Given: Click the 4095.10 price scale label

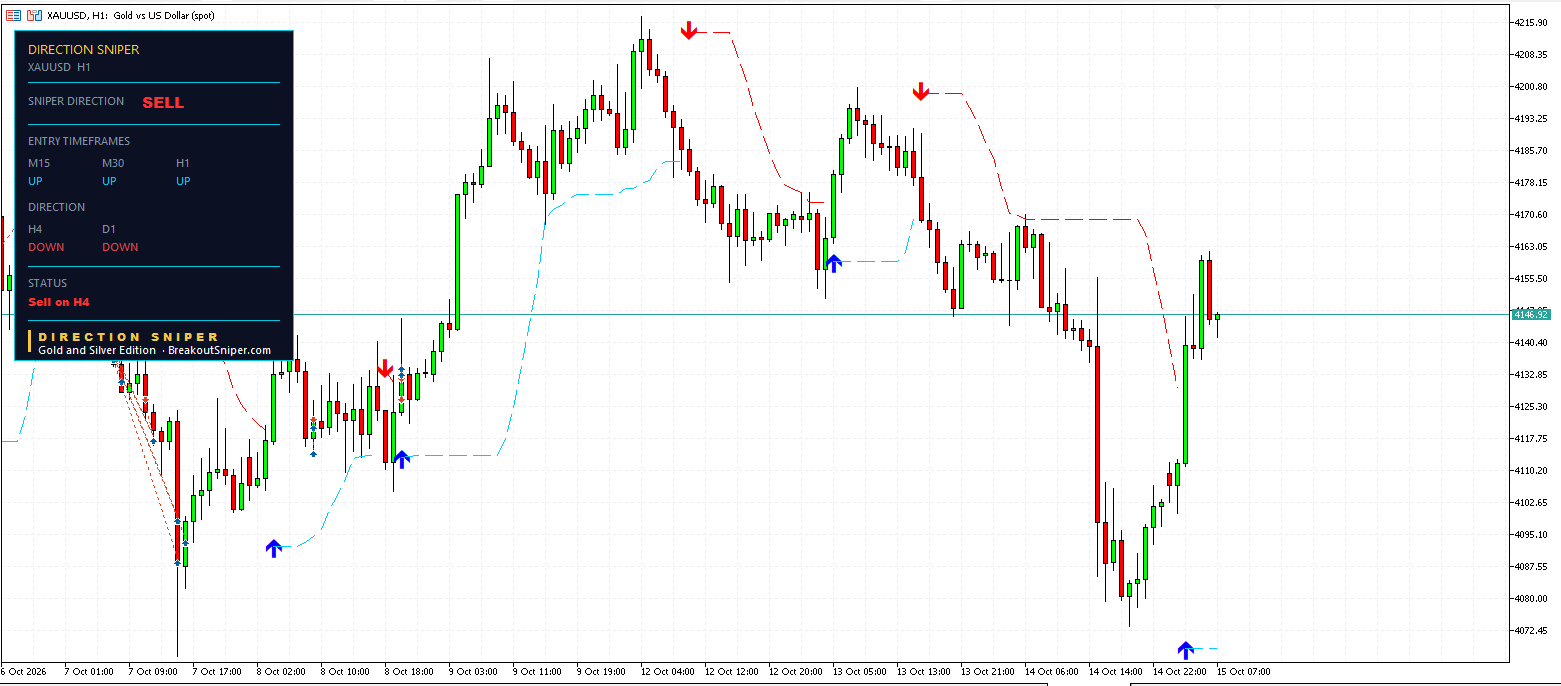Looking at the screenshot, I should [x=1531, y=534].
